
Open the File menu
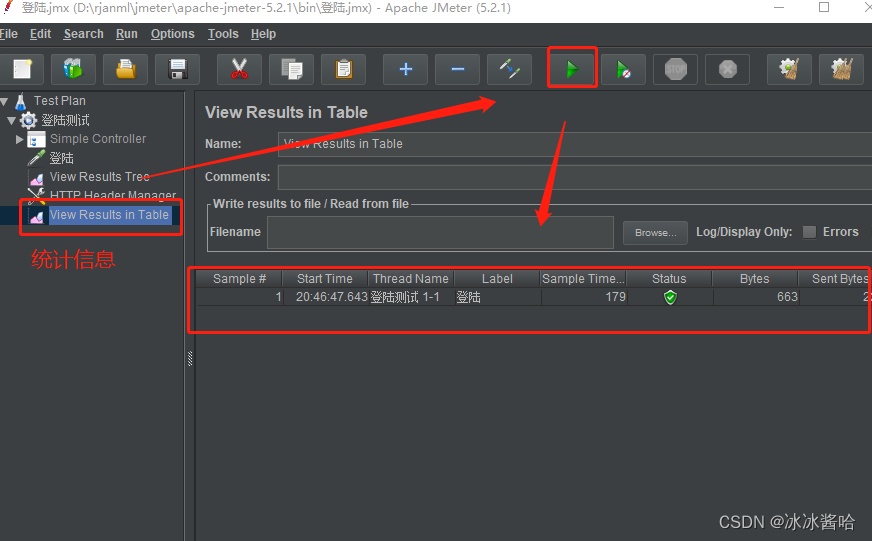(x=9, y=34)
